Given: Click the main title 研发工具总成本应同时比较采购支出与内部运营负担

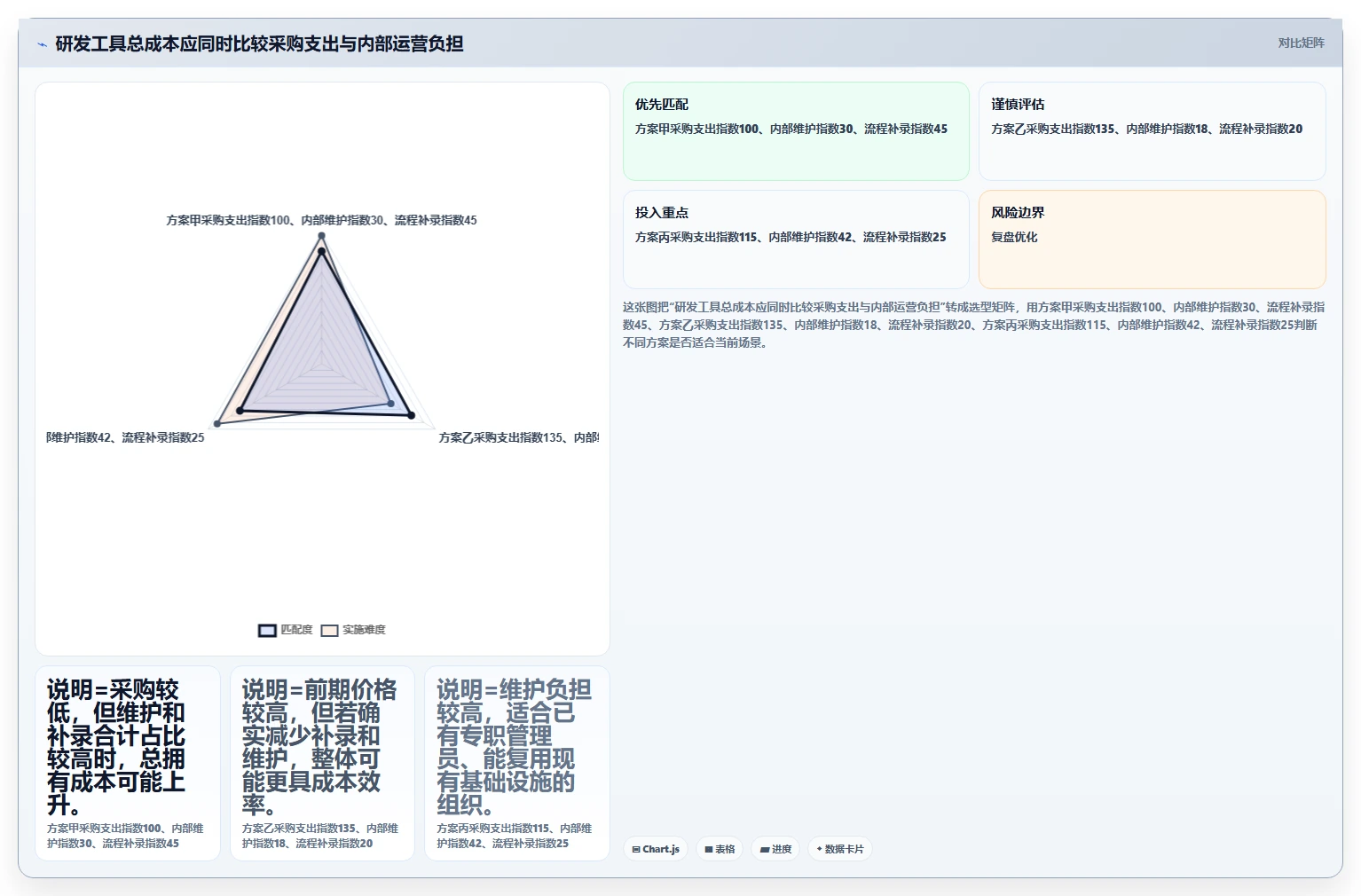Looking at the screenshot, I should pyautogui.click(x=259, y=43).
